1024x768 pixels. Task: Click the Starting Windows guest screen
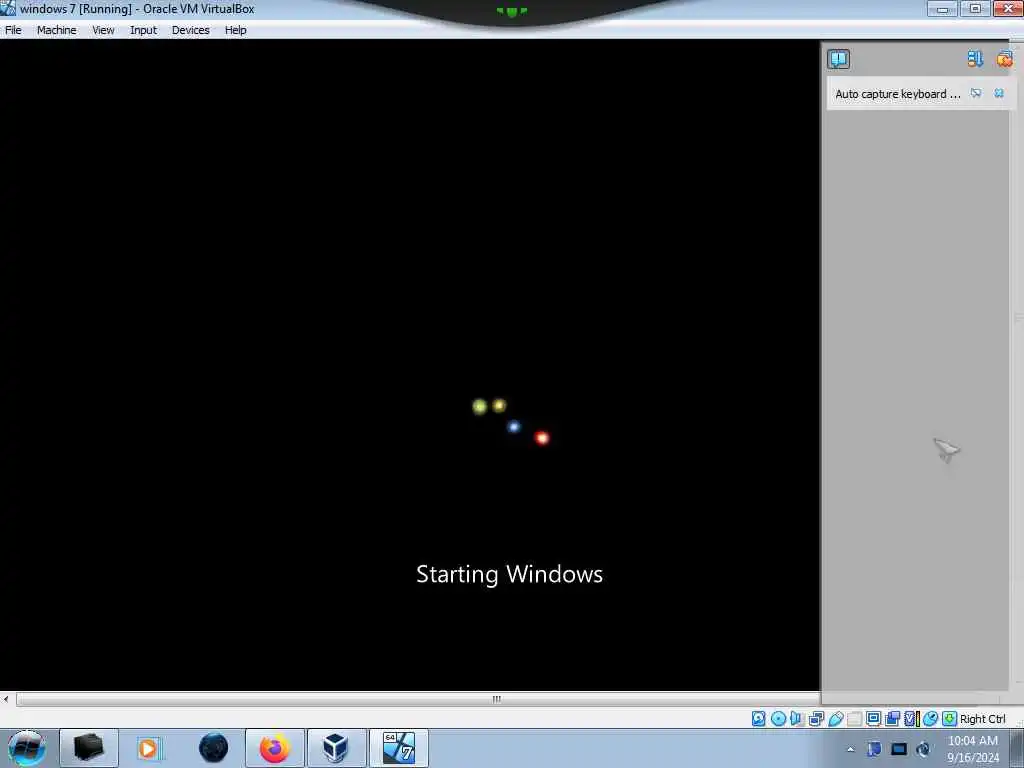point(409,366)
